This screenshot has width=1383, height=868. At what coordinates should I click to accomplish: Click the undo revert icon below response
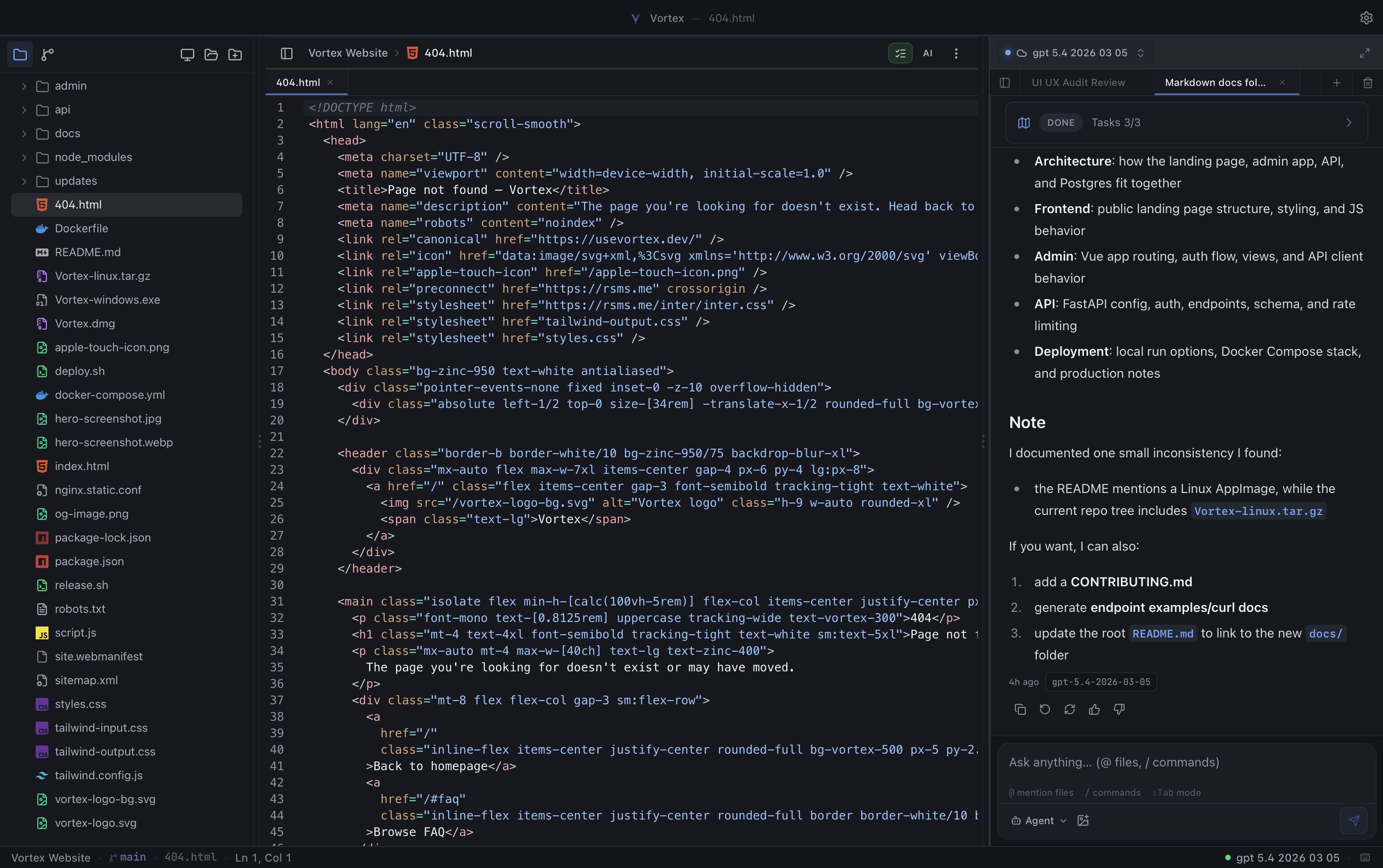tap(1045, 710)
